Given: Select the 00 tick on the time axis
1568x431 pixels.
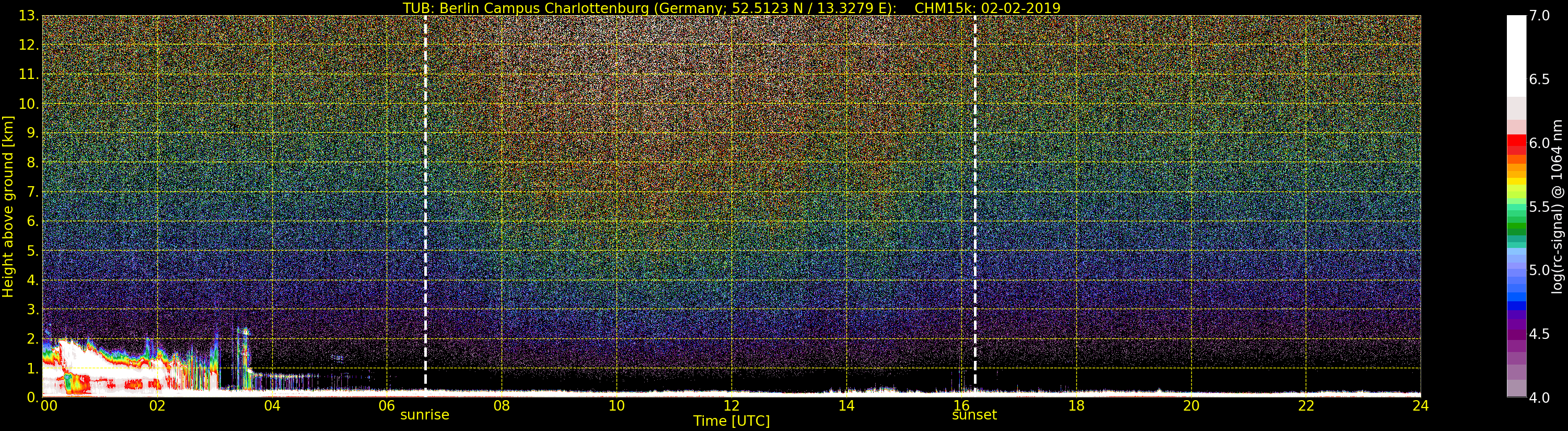Looking at the screenshot, I should point(49,405).
